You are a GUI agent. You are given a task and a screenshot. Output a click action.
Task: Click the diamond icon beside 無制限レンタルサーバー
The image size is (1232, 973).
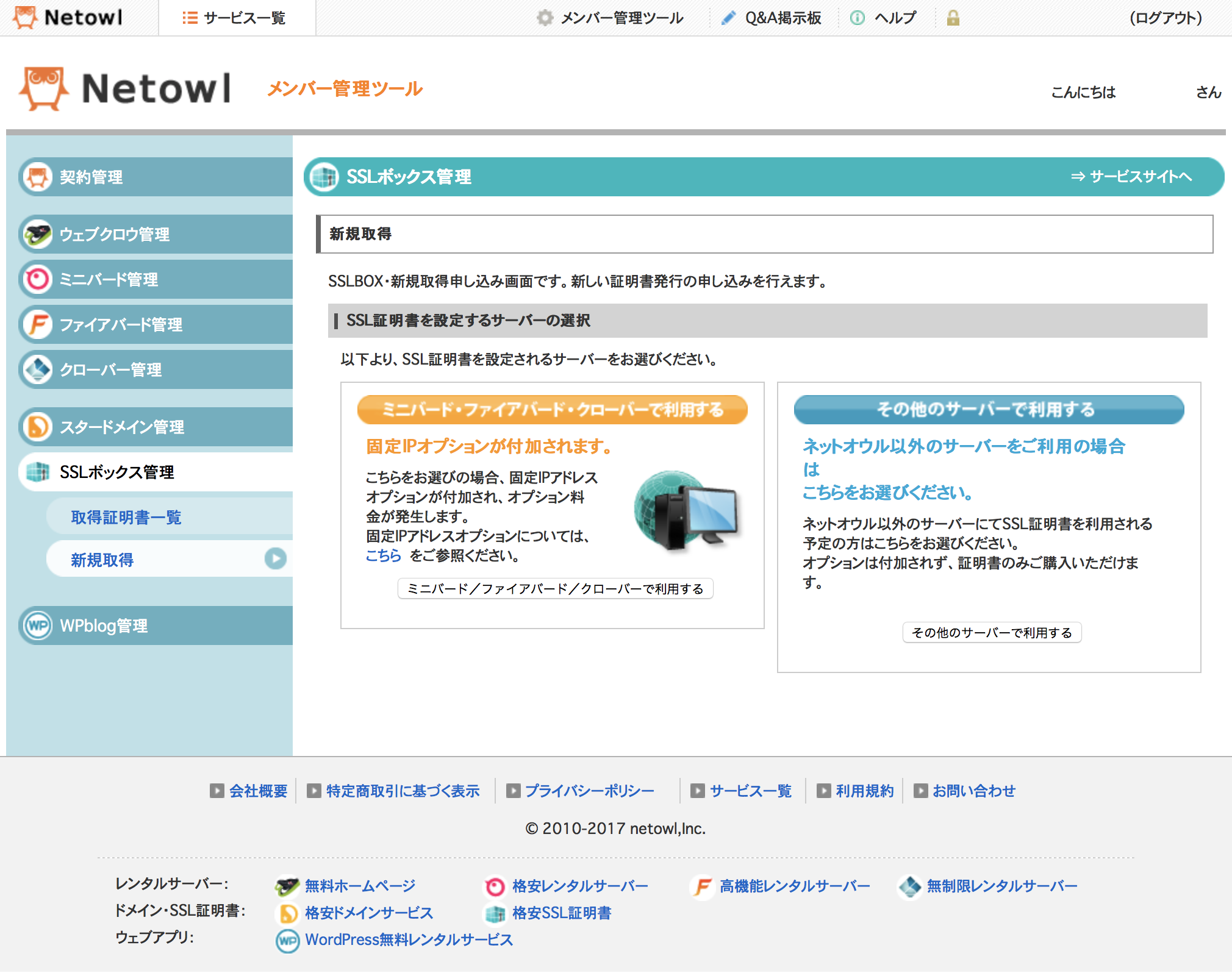tap(909, 886)
